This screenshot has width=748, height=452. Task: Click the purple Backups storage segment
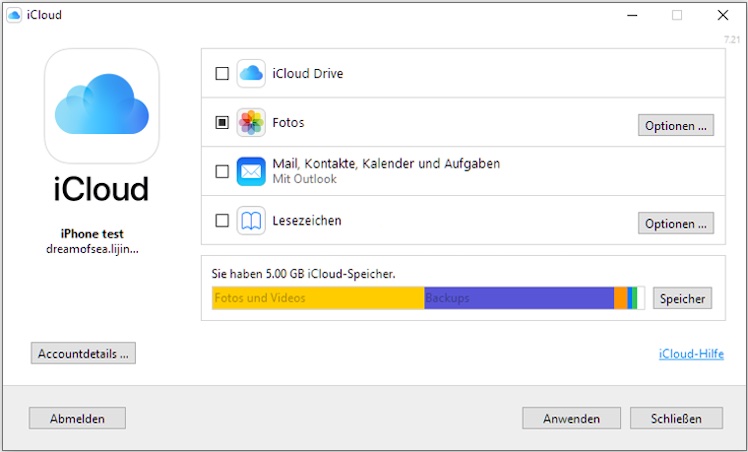(x=518, y=298)
